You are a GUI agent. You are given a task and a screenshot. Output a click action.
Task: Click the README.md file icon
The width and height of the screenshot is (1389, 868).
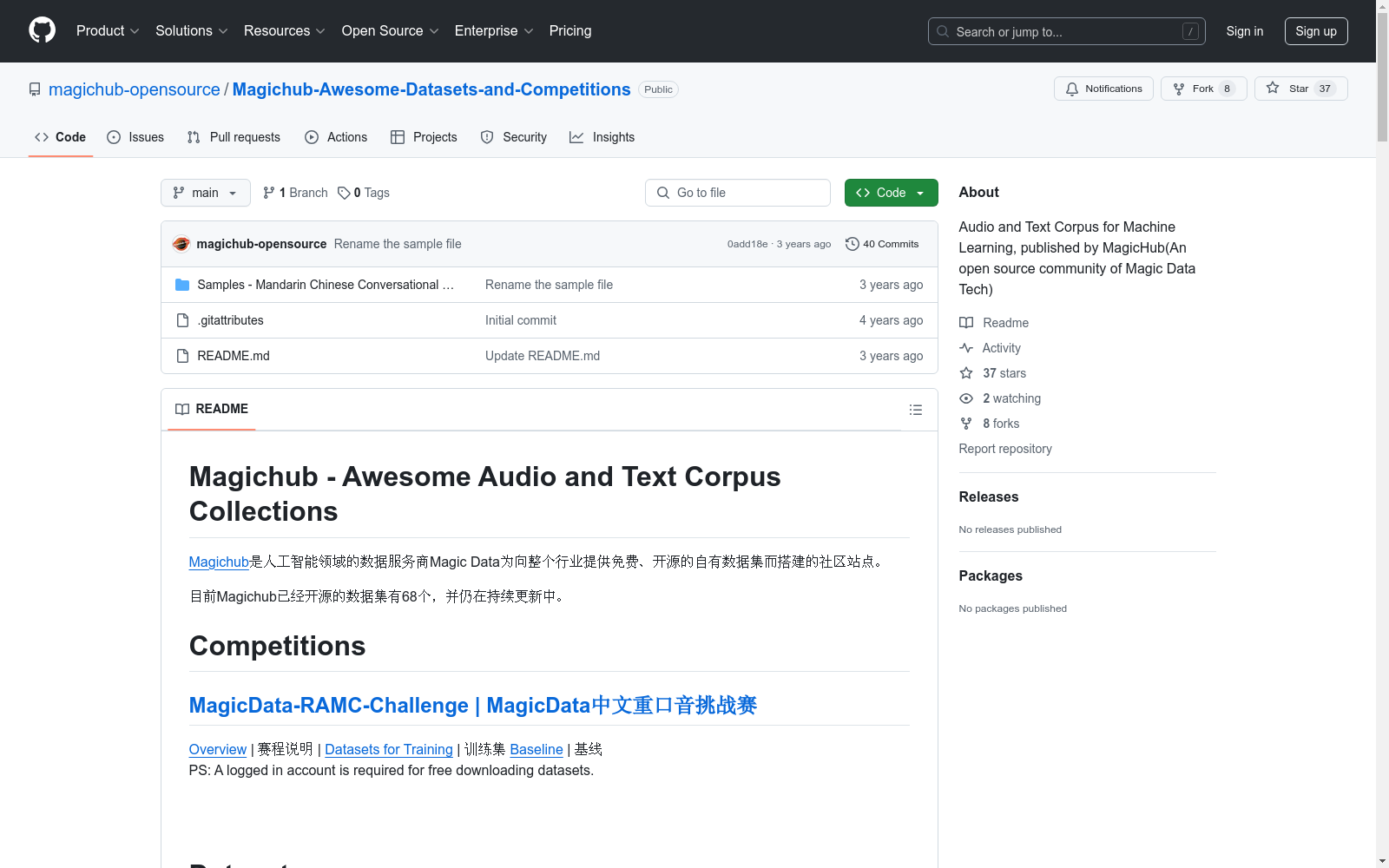click(182, 356)
